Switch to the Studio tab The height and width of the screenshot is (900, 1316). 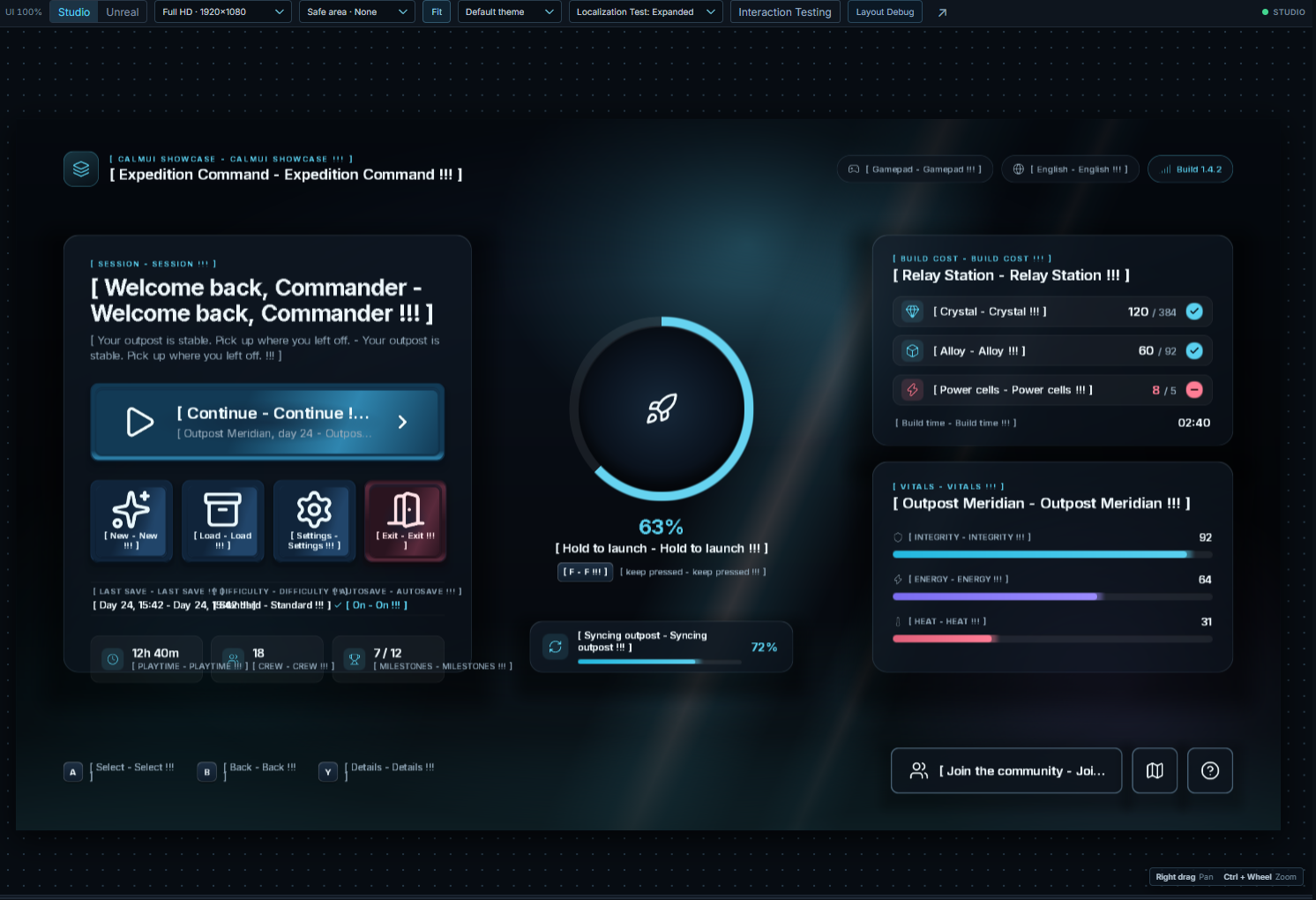pos(74,12)
